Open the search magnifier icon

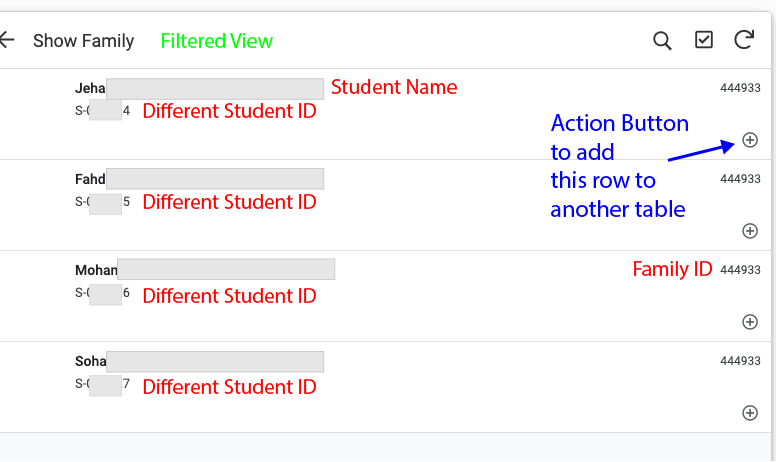(662, 41)
